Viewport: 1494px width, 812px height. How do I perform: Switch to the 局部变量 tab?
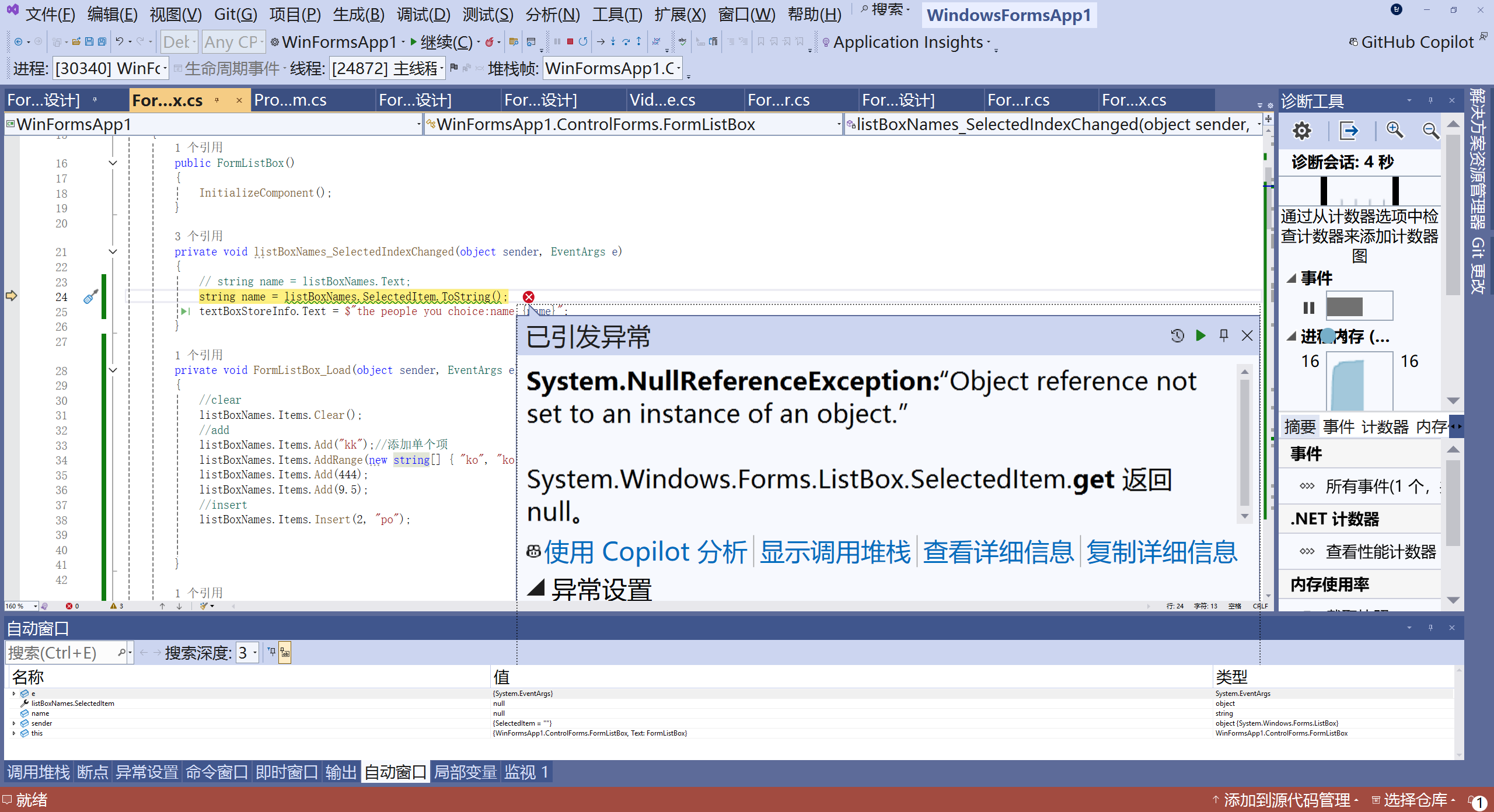tap(465, 772)
